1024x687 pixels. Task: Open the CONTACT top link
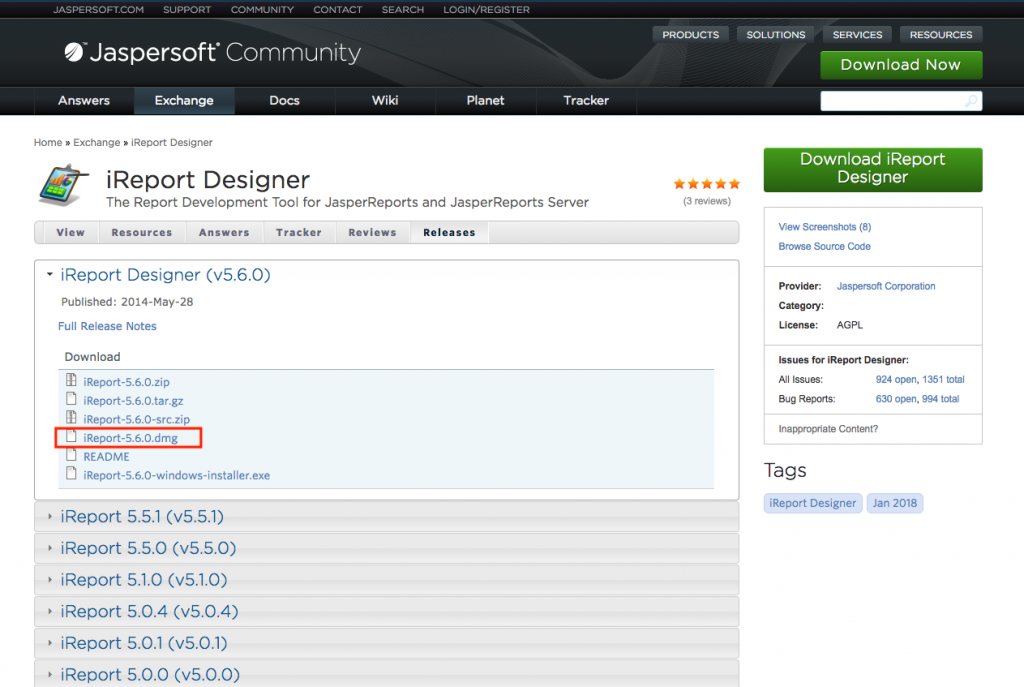click(x=338, y=10)
